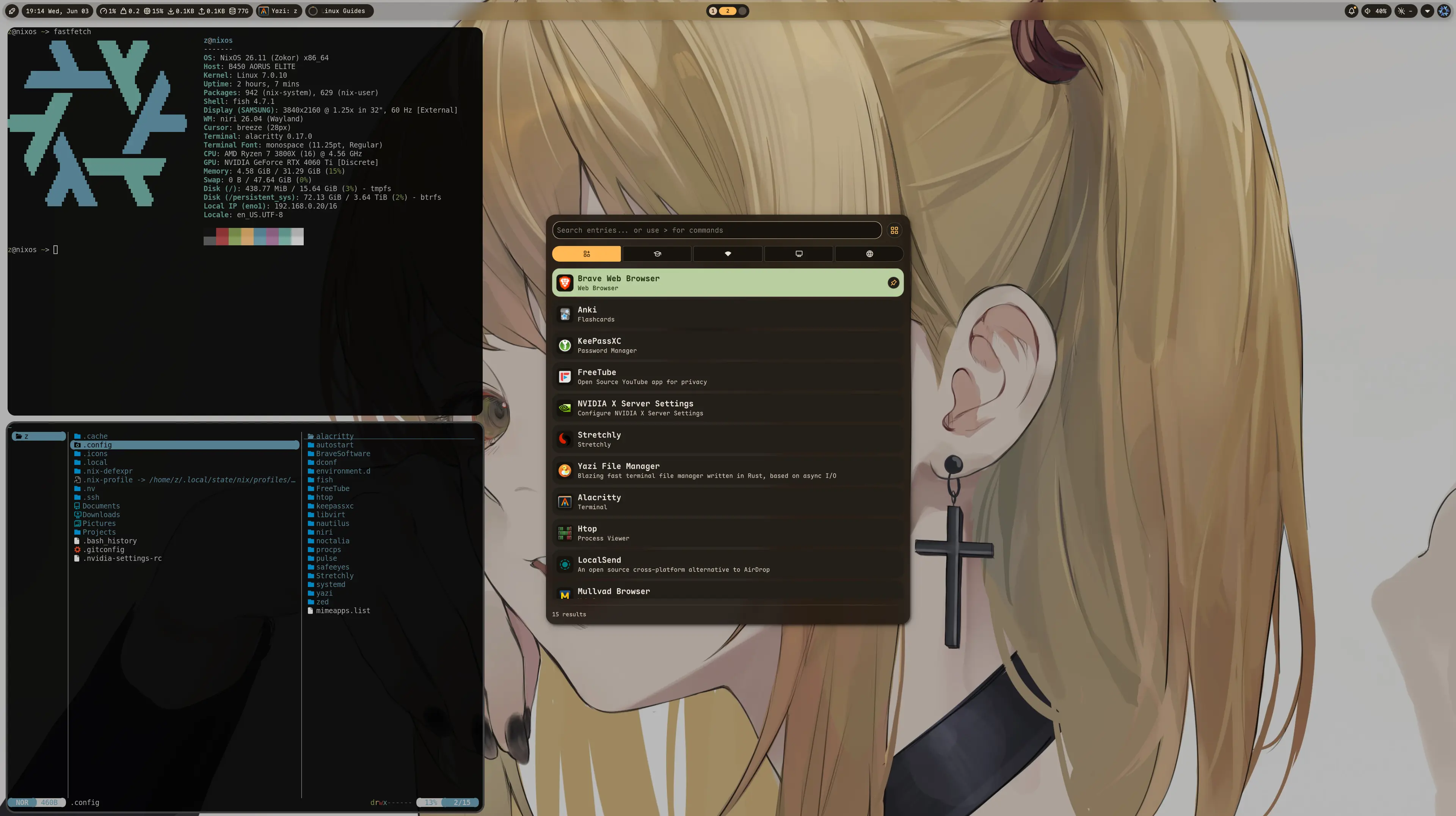The image size is (1456, 816).
Task: Select the graduation cap education category tab
Action: (x=657, y=254)
